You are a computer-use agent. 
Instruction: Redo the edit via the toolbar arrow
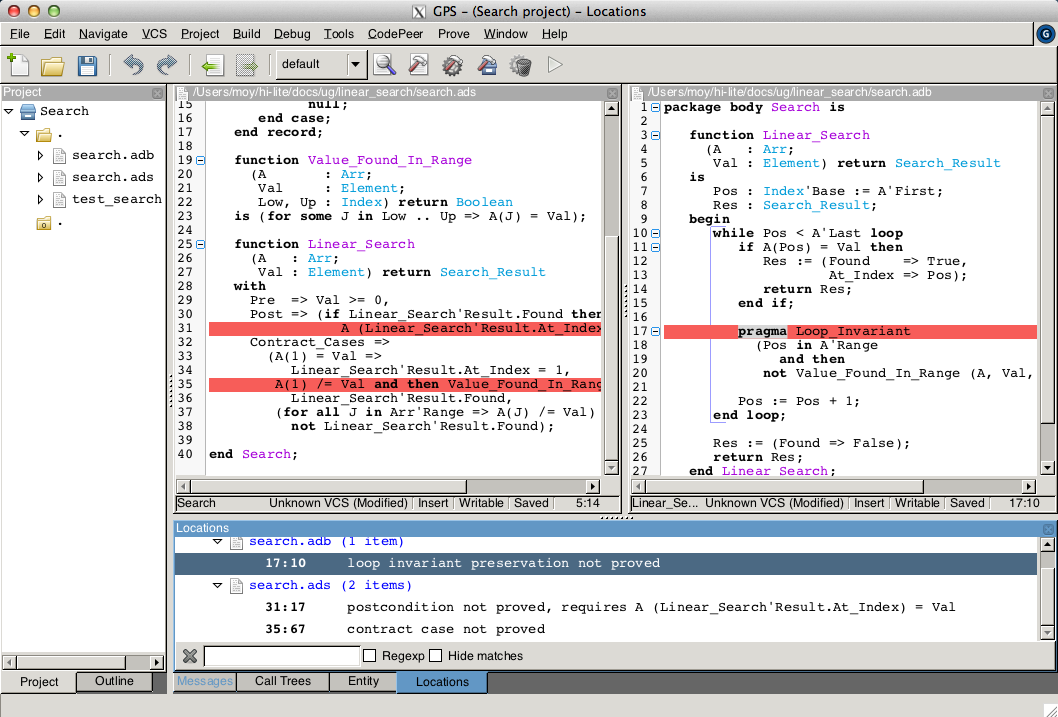[167, 65]
